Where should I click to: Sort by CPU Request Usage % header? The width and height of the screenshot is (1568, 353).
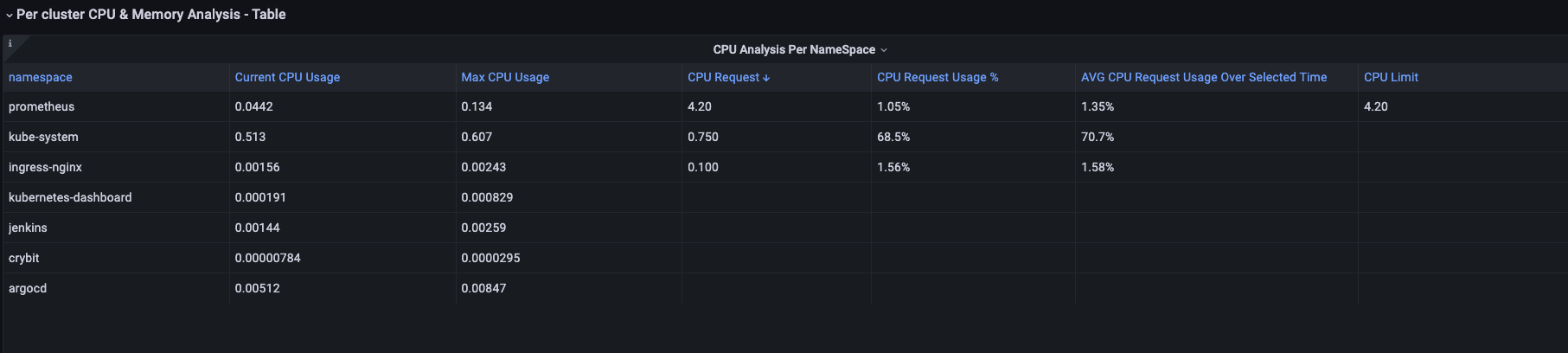[x=938, y=77]
